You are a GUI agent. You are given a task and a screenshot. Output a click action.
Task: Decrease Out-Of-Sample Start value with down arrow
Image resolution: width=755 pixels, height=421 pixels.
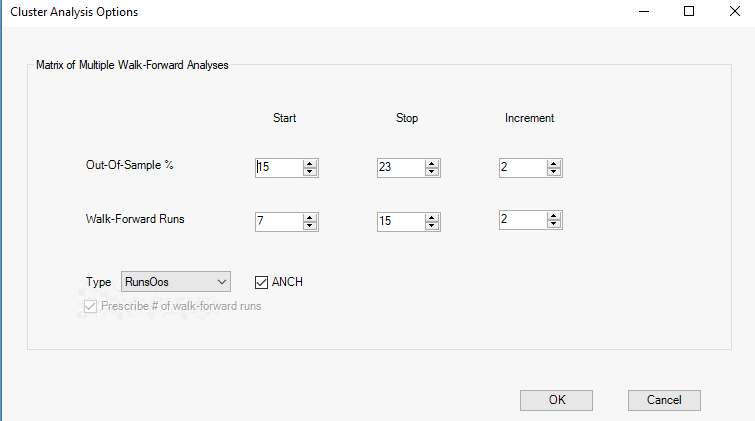310,172
